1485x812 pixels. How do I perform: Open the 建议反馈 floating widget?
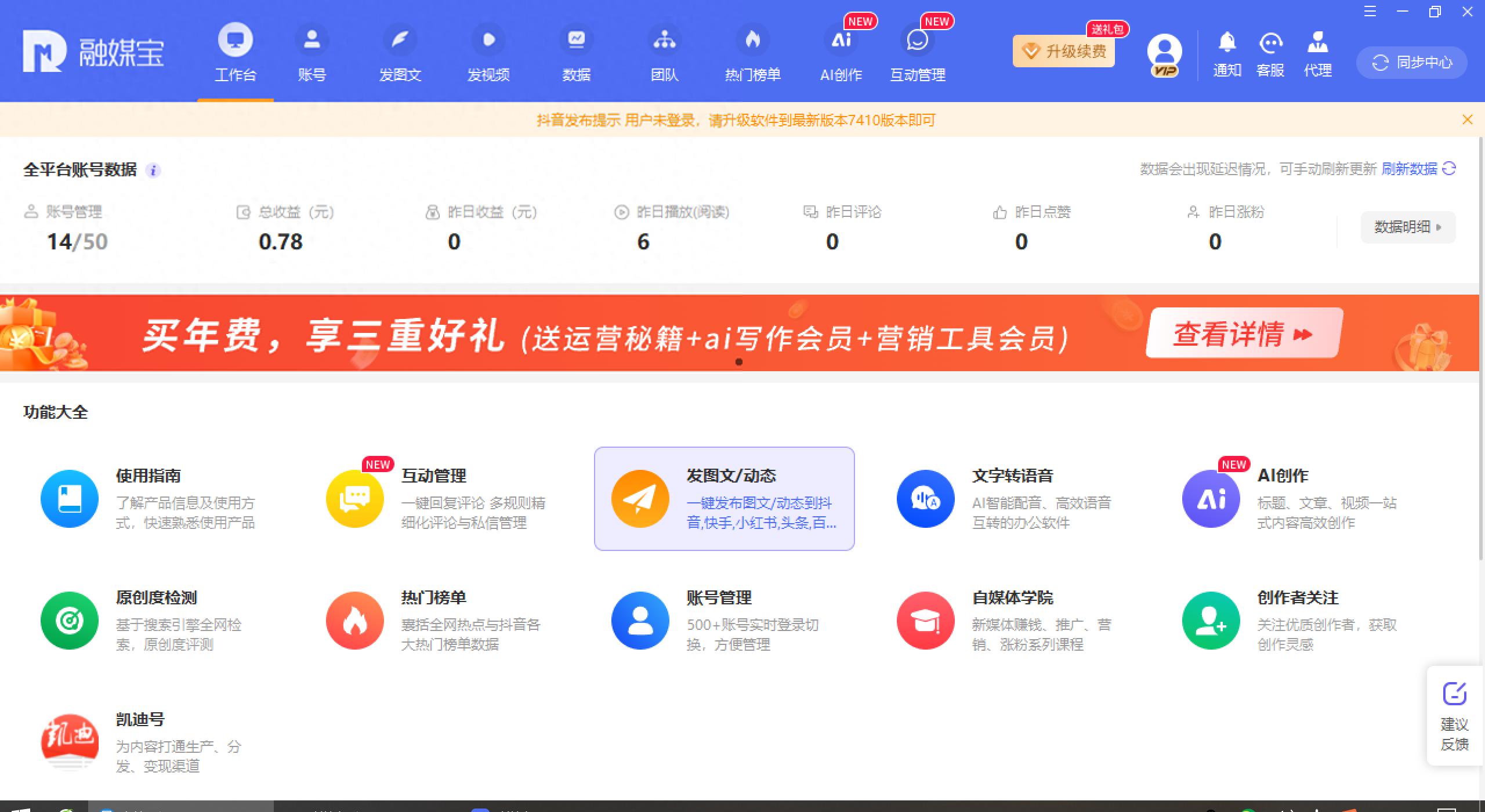(x=1454, y=716)
